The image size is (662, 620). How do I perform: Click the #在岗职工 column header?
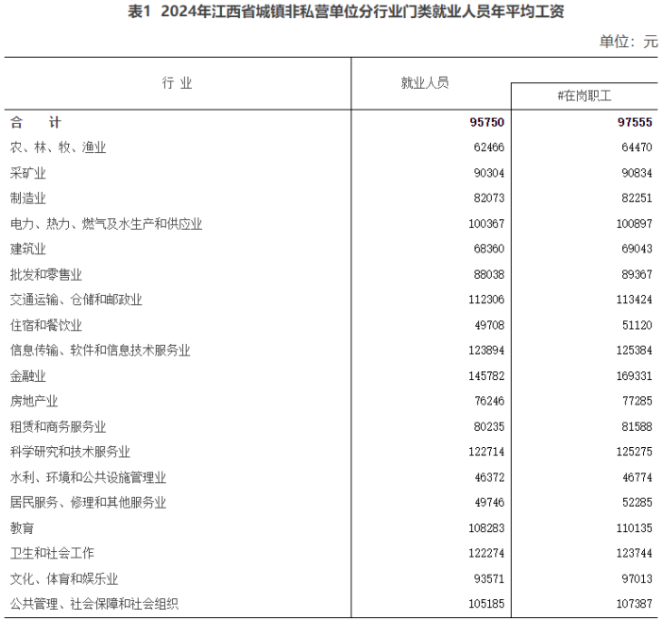point(584,96)
